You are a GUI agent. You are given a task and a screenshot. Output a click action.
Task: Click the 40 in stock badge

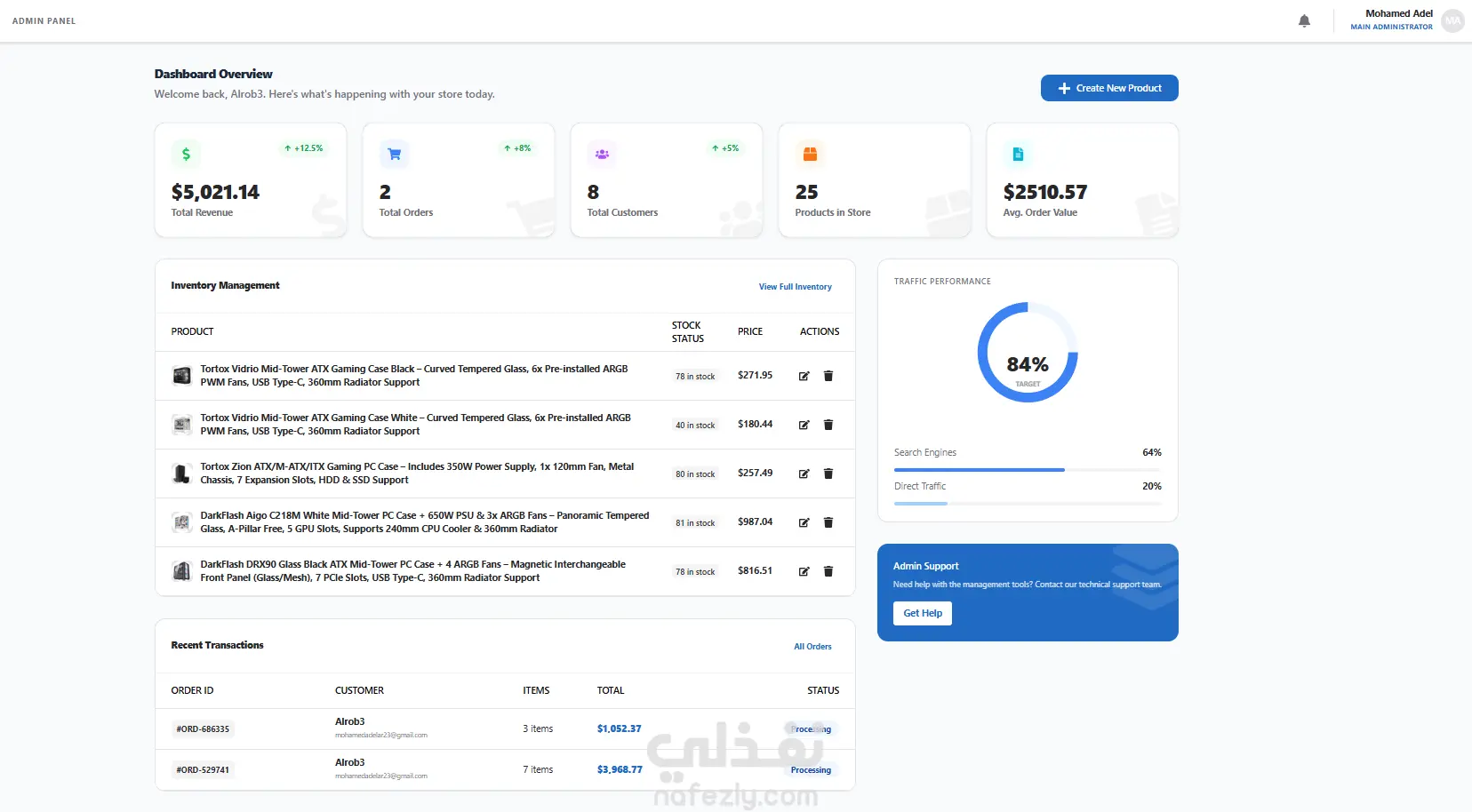[695, 426]
